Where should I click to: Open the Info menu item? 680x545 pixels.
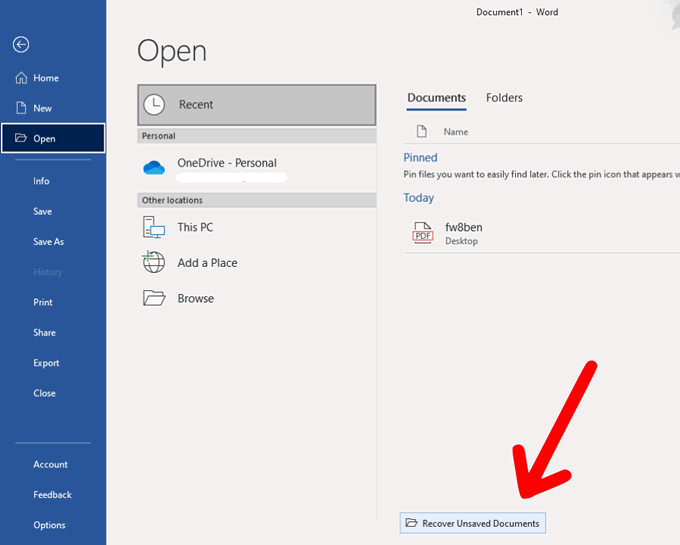(41, 181)
